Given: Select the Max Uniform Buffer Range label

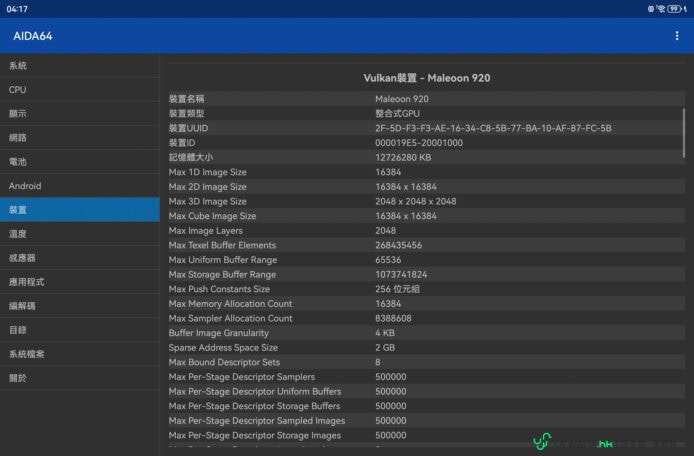Looking at the screenshot, I should [223, 259].
